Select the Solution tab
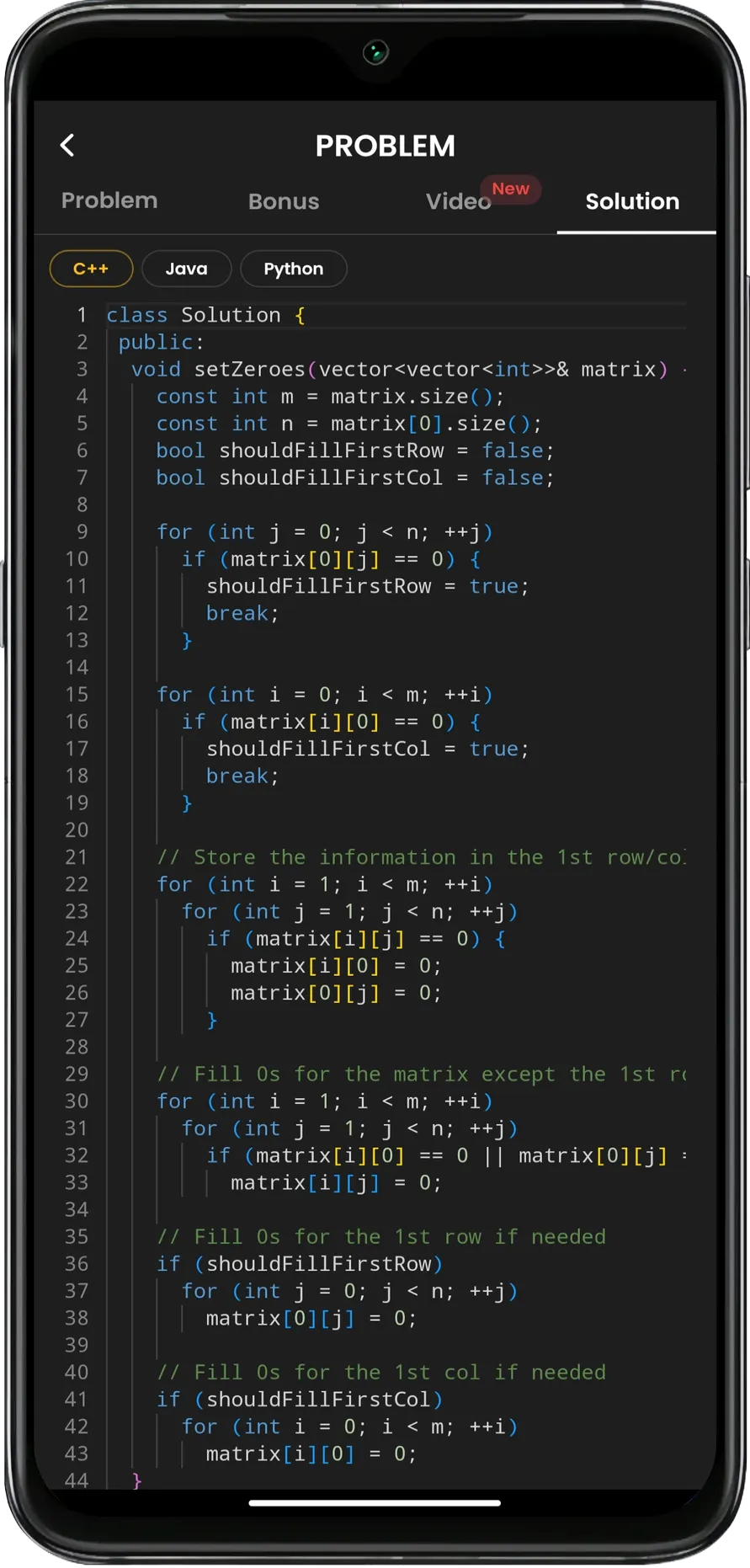Image resolution: width=750 pixels, height=1568 pixels. (632, 201)
